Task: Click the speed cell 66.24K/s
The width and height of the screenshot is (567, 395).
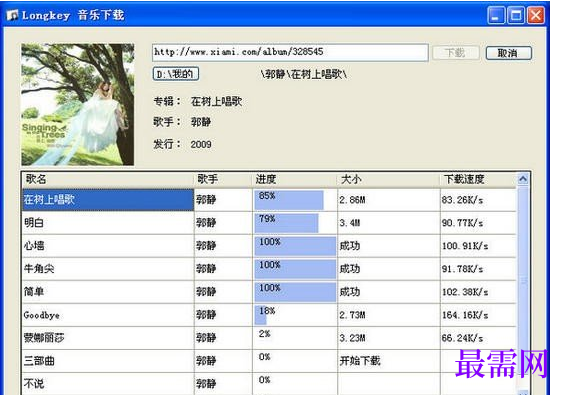Action: (x=478, y=338)
